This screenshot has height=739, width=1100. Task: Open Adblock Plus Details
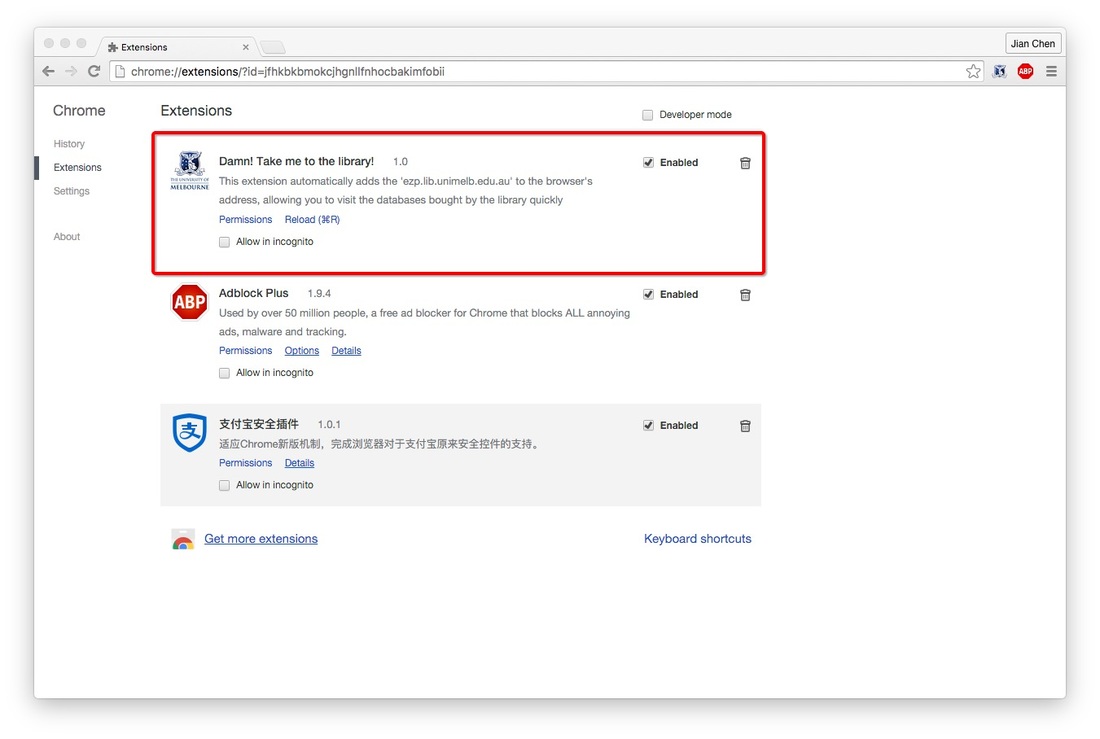(347, 351)
